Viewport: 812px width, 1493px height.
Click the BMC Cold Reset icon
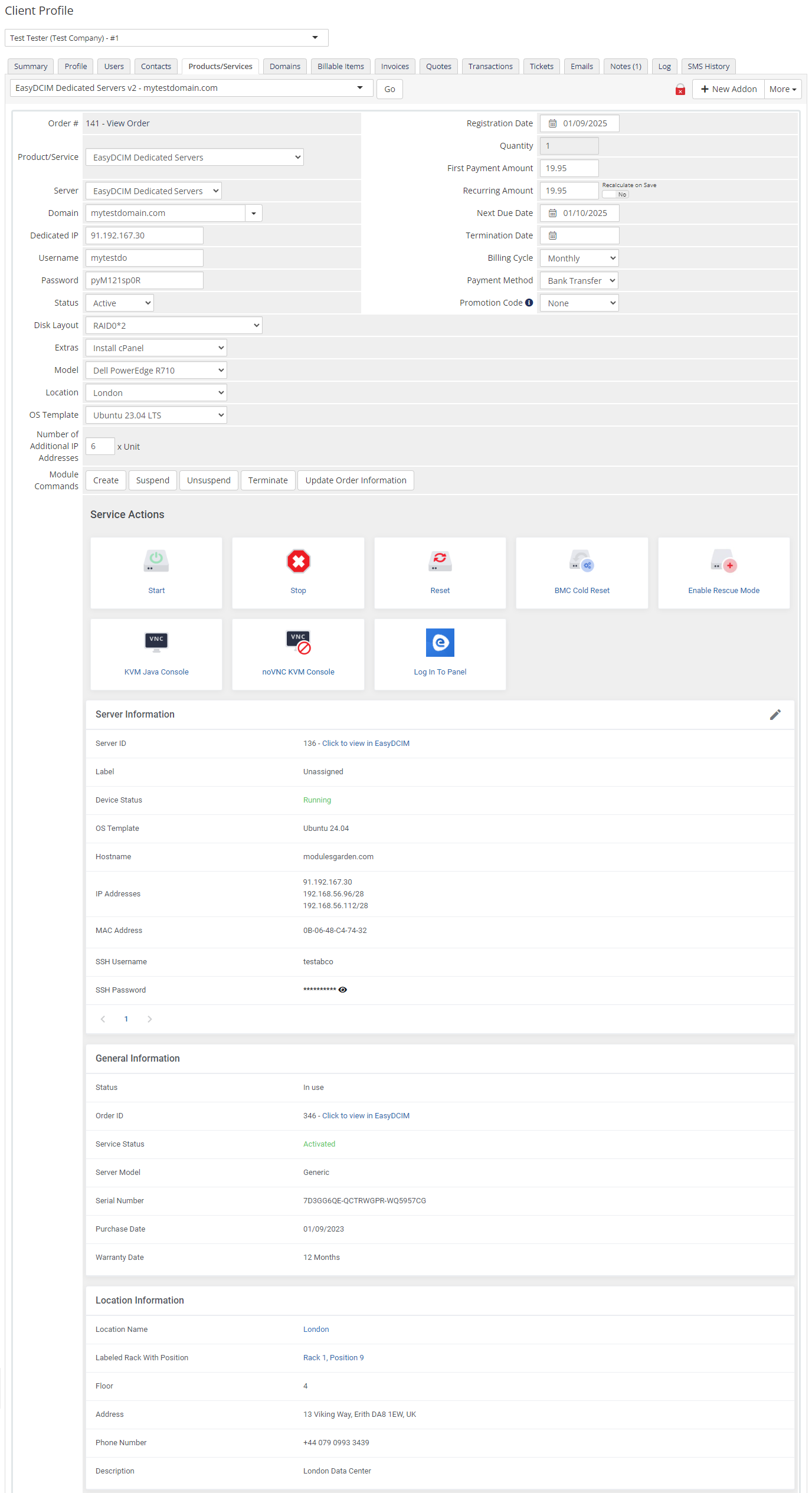click(x=582, y=561)
